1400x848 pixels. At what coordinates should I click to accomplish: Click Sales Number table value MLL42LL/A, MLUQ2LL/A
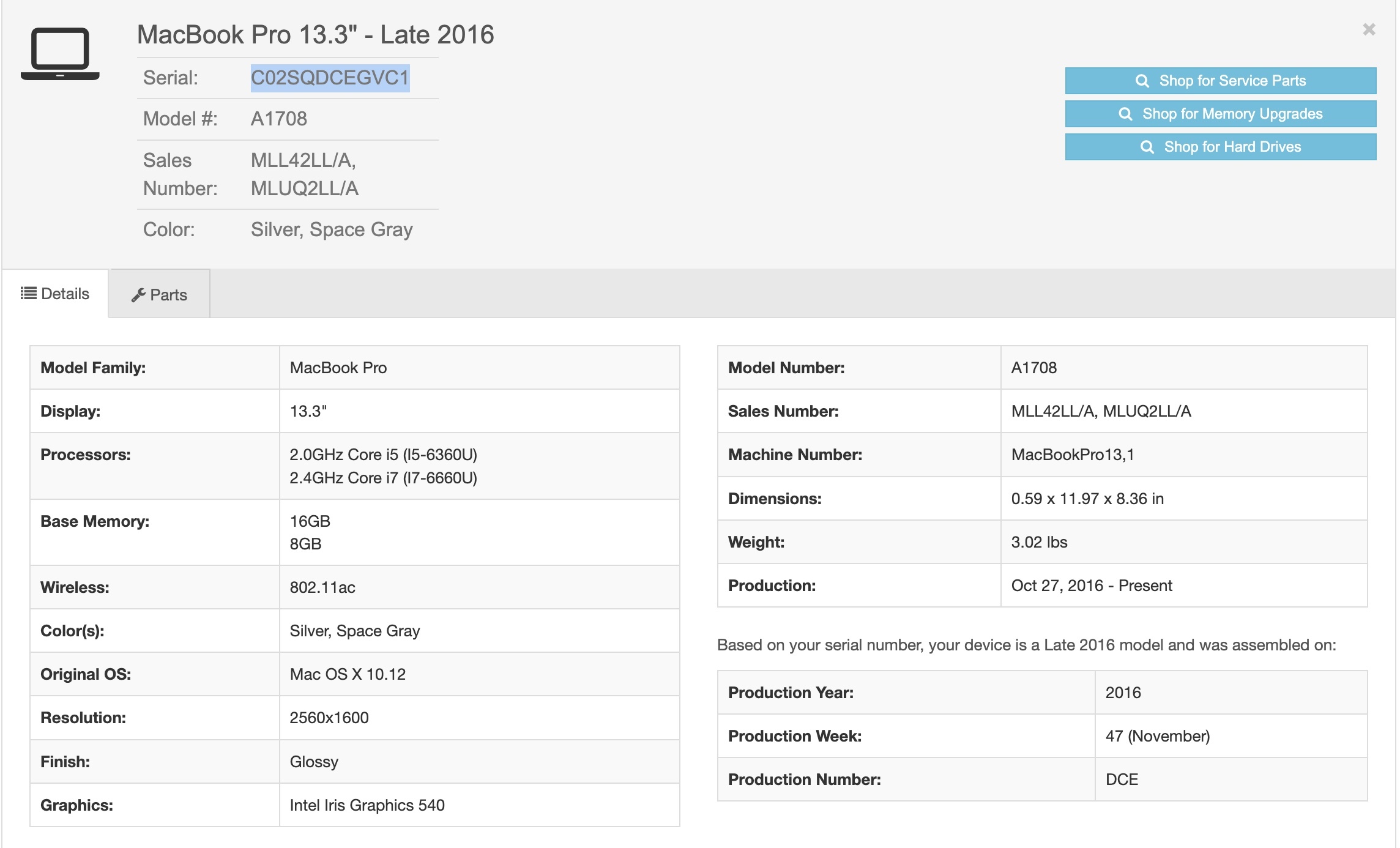(x=1101, y=411)
